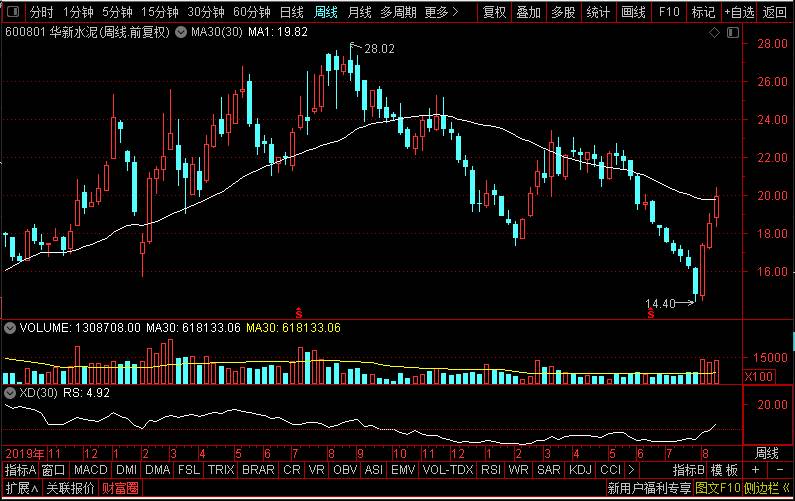Switch to 周线 weekly chart
795x501 pixels.
326,12
